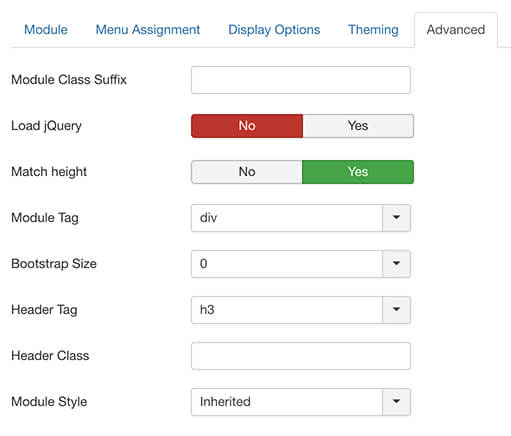Click the Load jQuery label
This screenshot has height=436, width=511.
(x=46, y=126)
